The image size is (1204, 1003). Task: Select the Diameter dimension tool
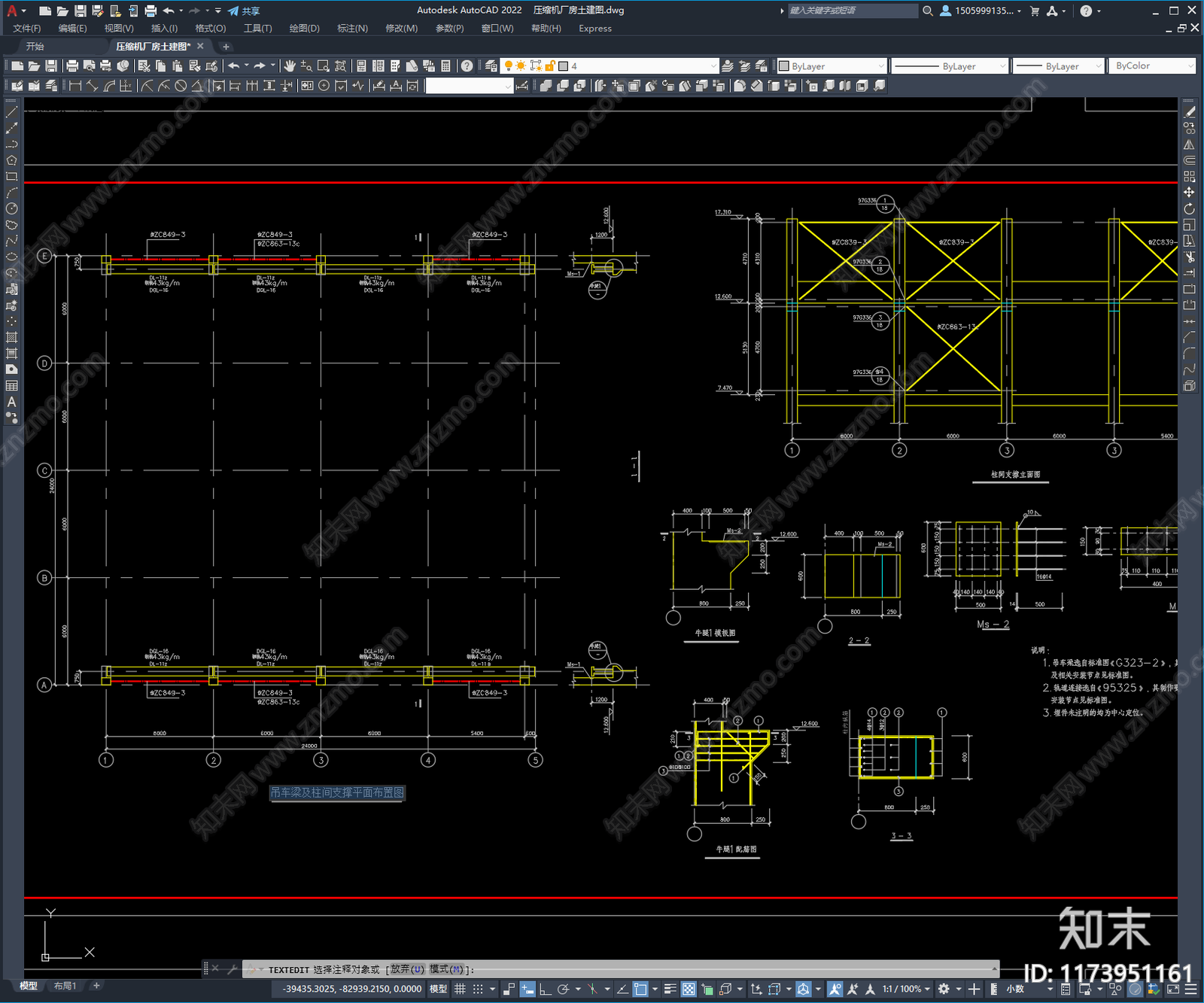pos(181,86)
